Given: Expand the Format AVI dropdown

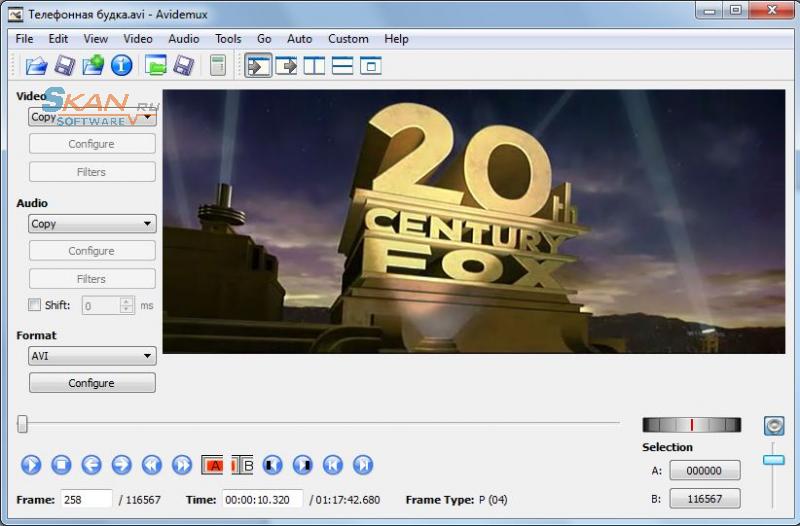Looking at the screenshot, I should tap(92, 356).
